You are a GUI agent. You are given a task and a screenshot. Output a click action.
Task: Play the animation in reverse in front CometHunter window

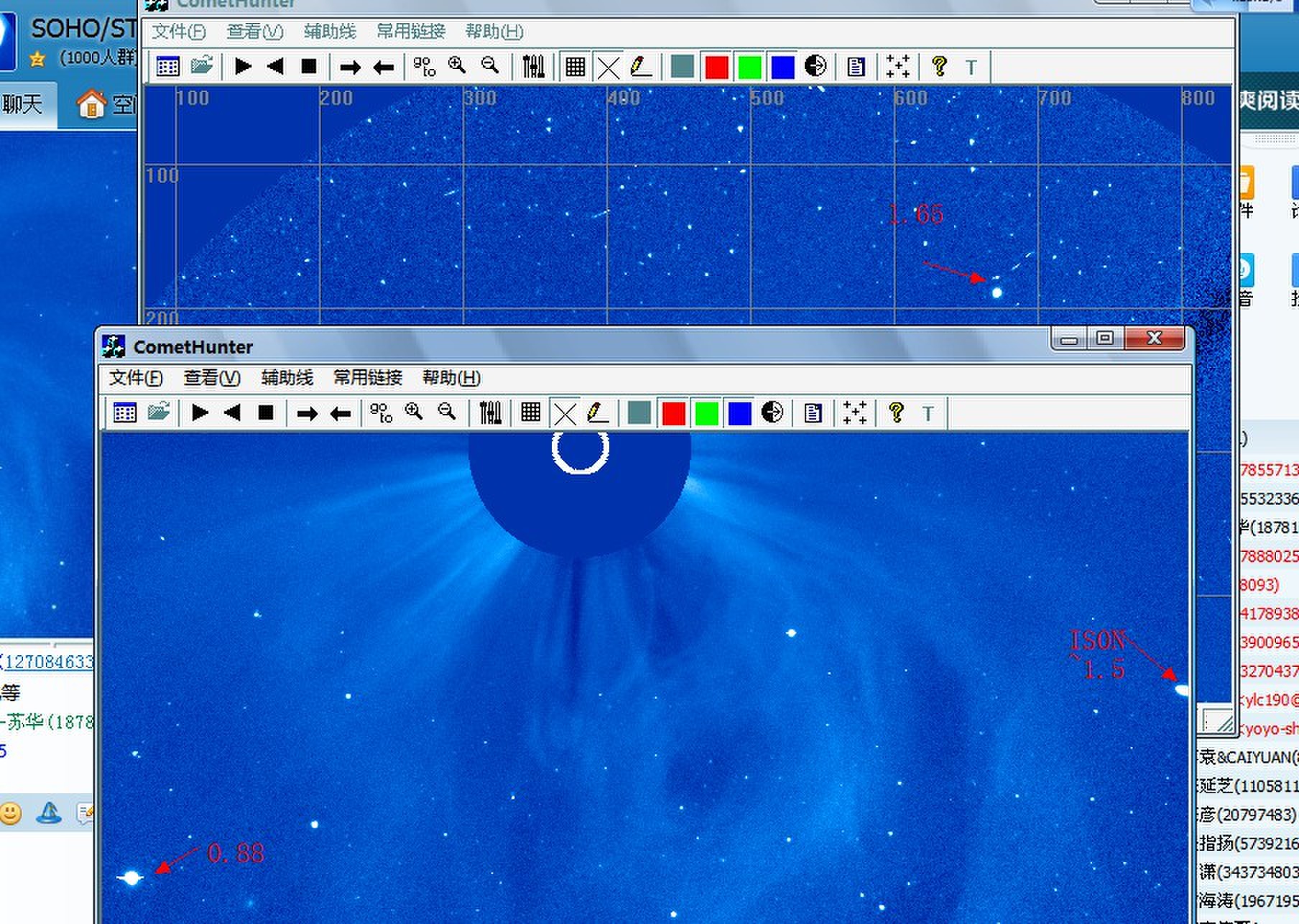pyautogui.click(x=232, y=413)
